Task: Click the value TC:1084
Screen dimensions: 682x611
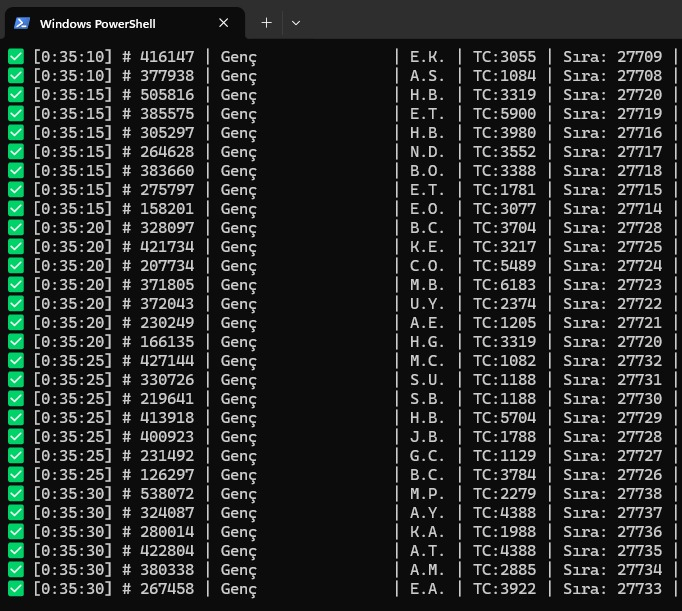Action: pyautogui.click(x=505, y=76)
